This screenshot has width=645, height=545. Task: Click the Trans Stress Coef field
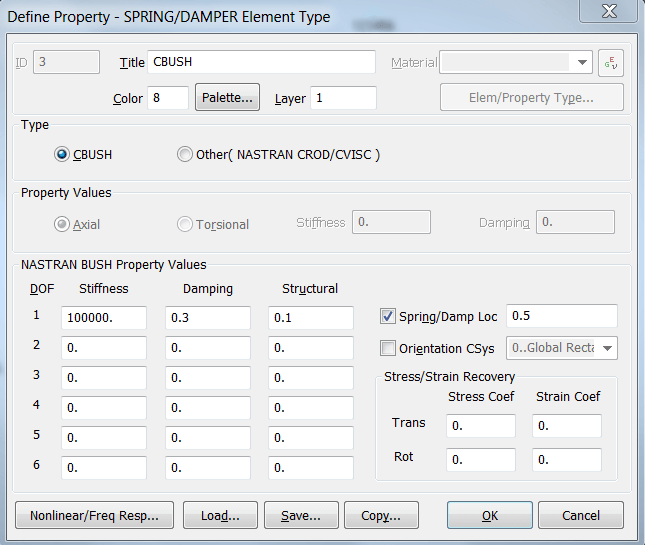pos(481,426)
